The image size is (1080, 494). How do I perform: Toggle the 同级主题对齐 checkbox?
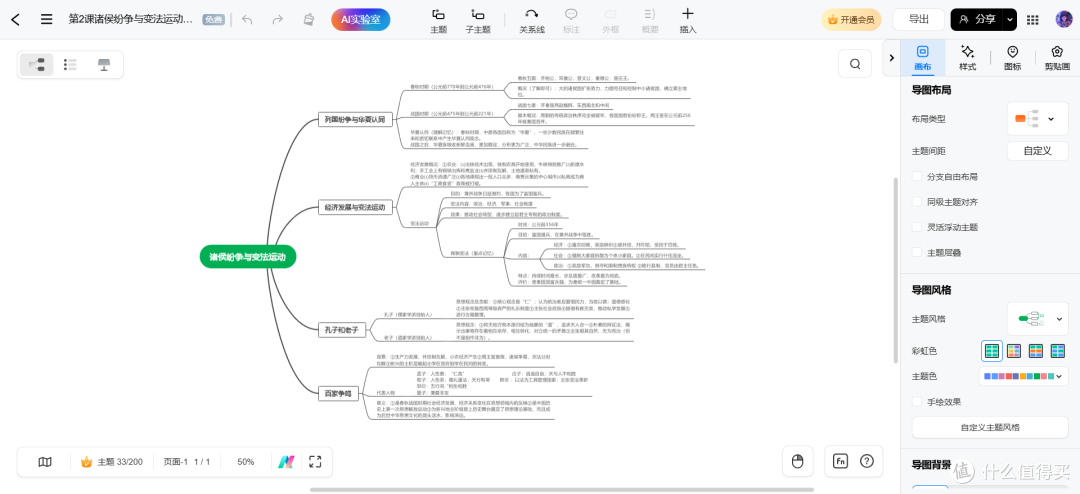point(917,202)
